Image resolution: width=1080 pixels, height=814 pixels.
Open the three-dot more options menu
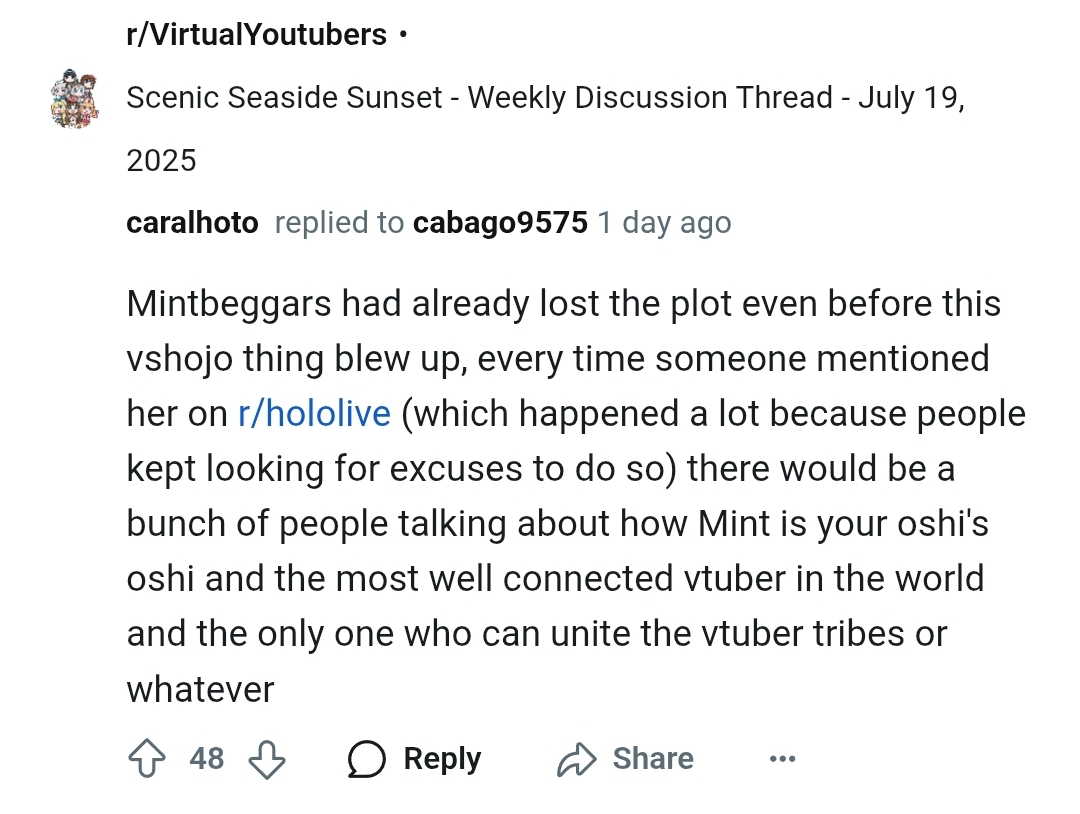coord(782,760)
